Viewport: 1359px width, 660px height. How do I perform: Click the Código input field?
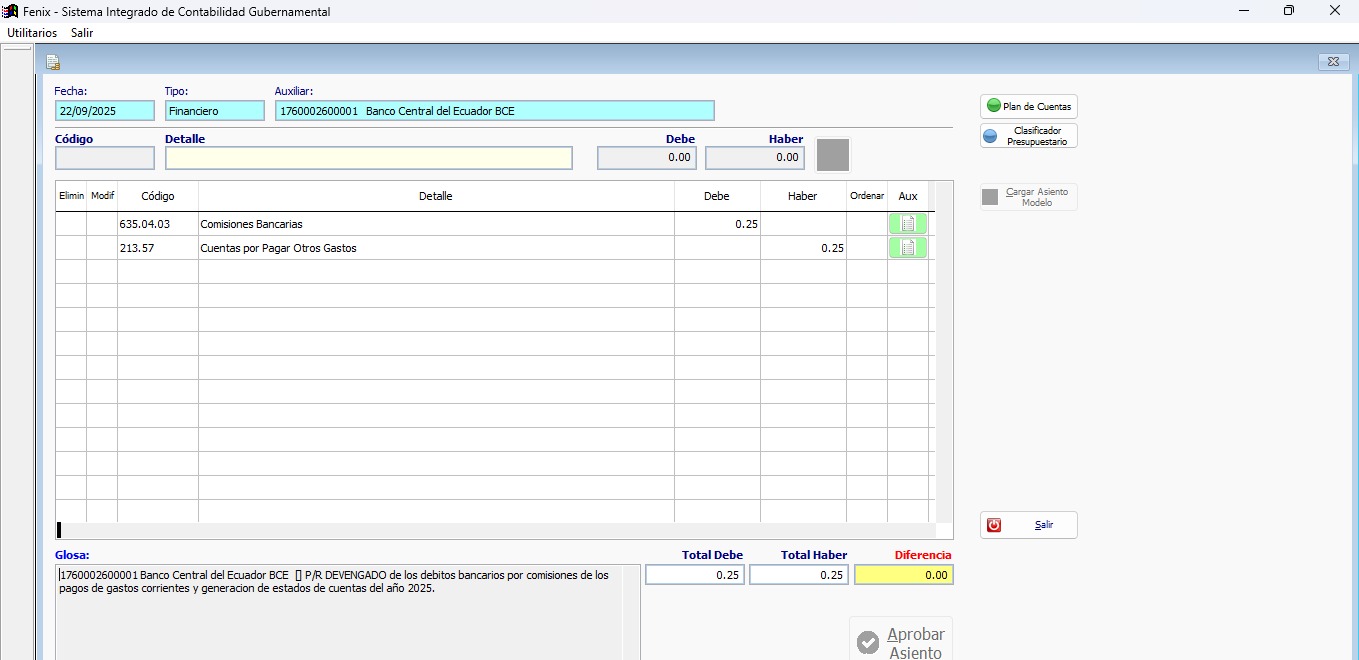(105, 158)
